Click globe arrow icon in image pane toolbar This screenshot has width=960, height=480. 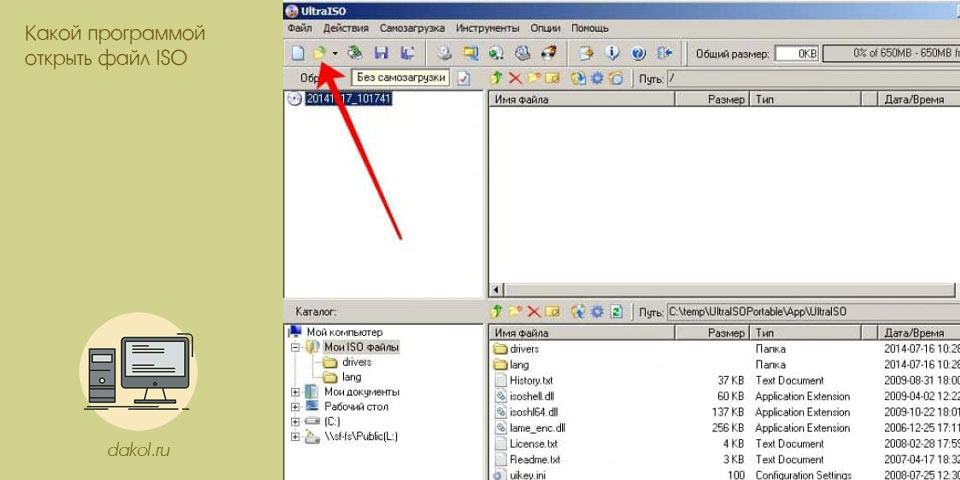tap(578, 78)
